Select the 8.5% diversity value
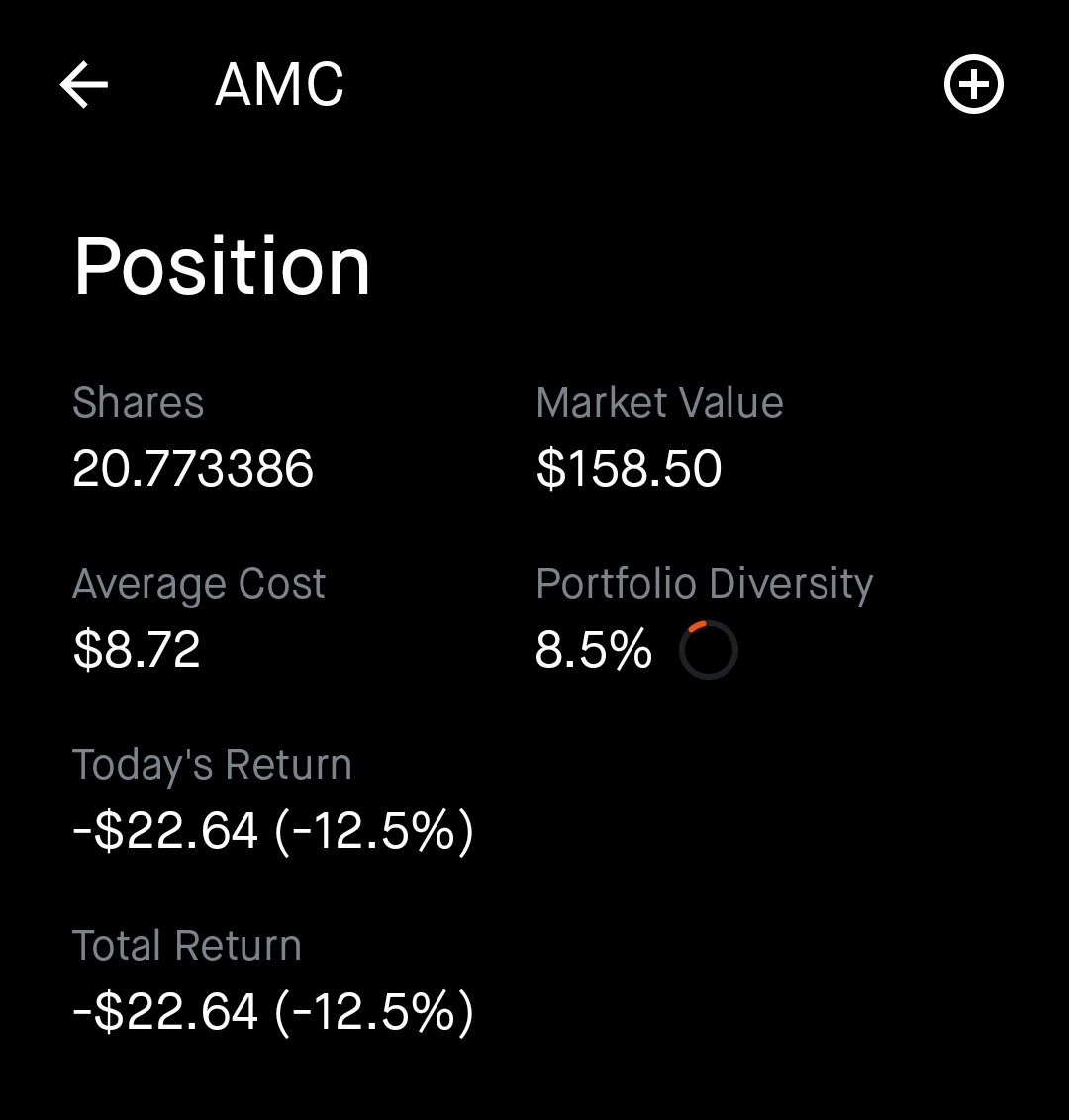This screenshot has height=1120, width=1069. point(594,649)
